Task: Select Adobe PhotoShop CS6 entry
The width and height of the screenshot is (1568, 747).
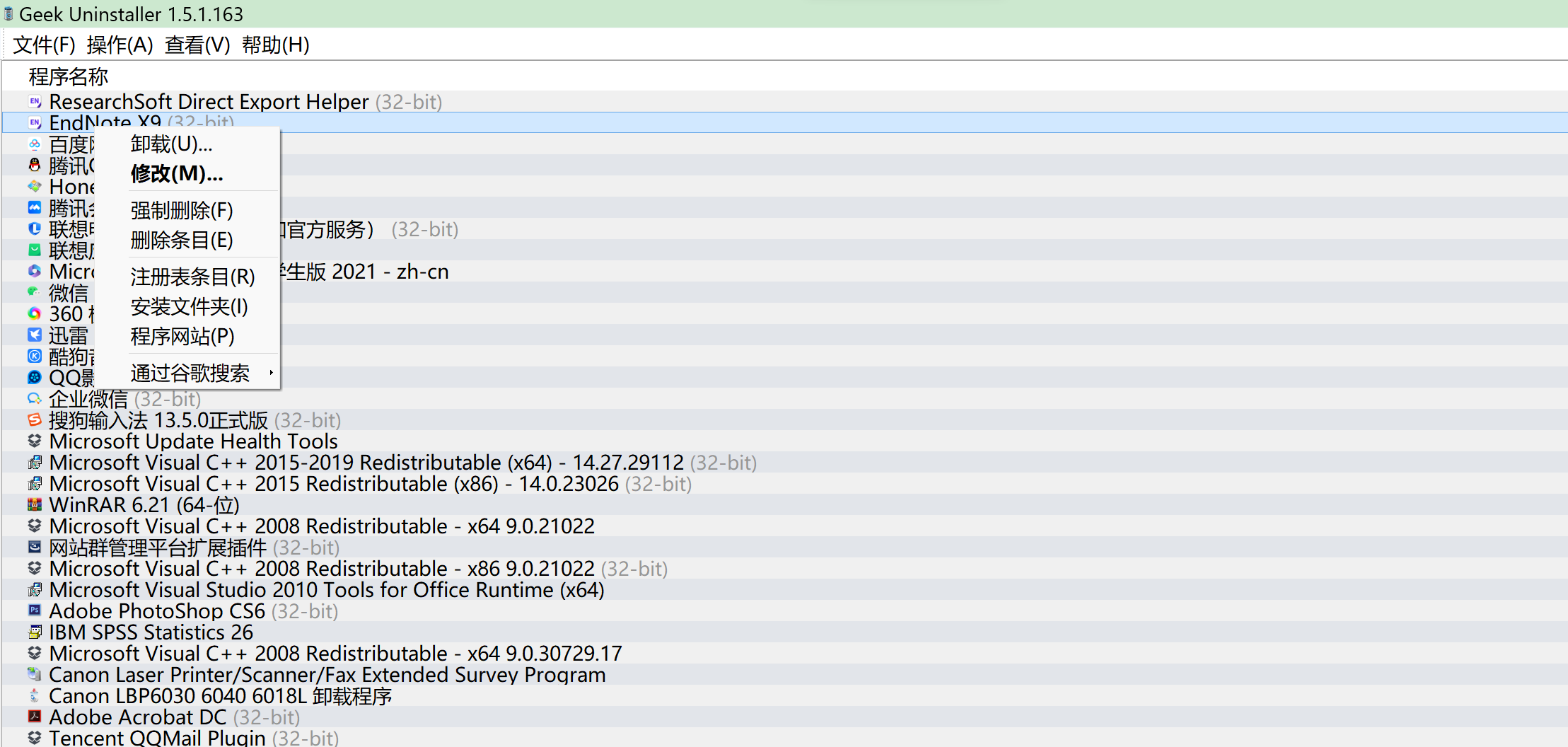Action: (x=785, y=611)
